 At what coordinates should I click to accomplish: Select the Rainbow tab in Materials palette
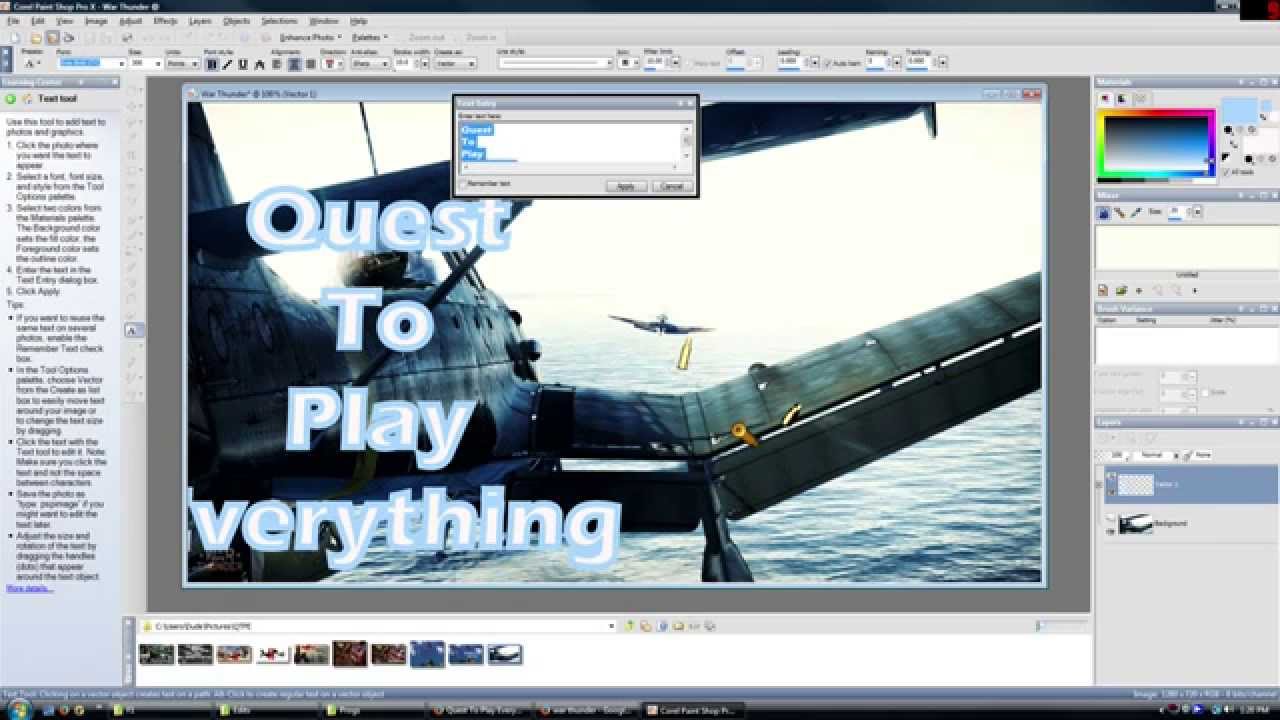[1122, 99]
